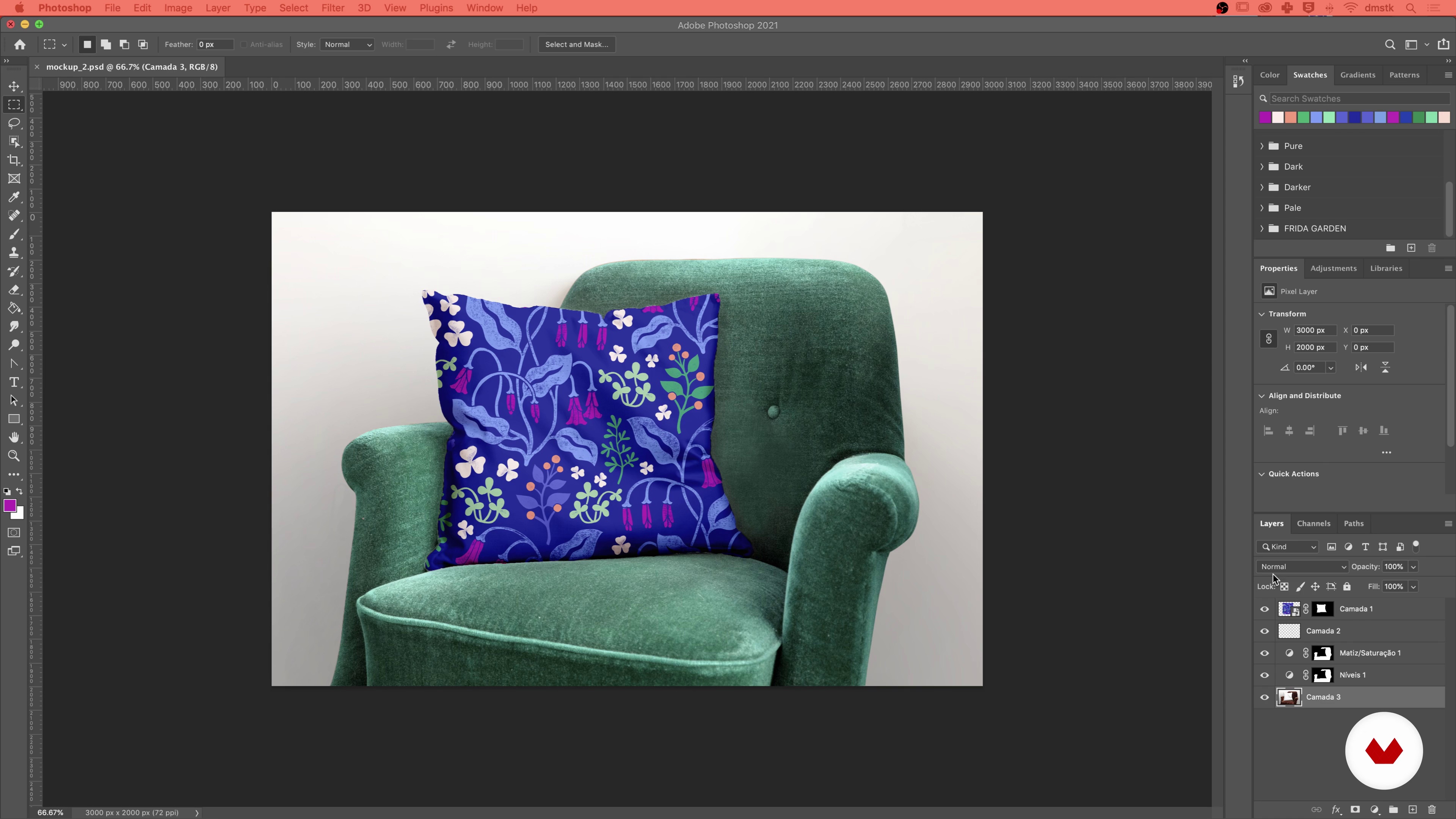Screen dimensions: 1456x819
Task: Open the layer blend mode dropdown
Action: (x=1302, y=567)
